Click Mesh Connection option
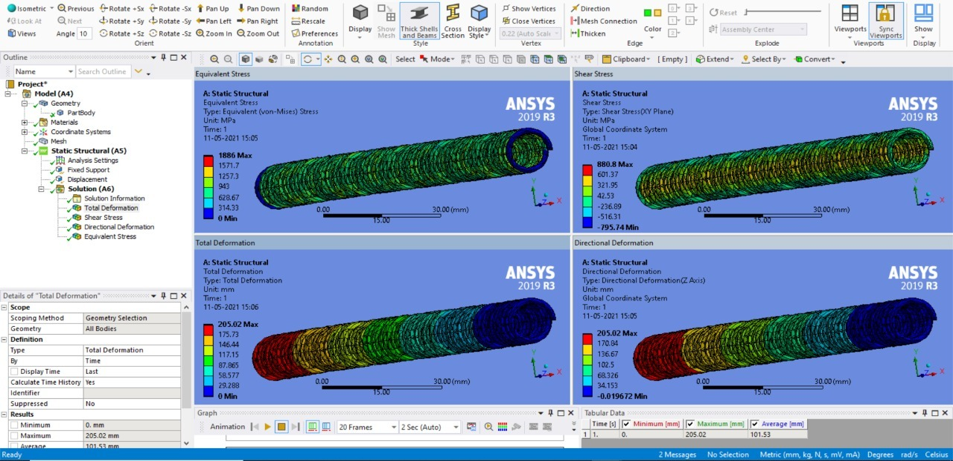The height and width of the screenshot is (461, 953). coord(604,21)
